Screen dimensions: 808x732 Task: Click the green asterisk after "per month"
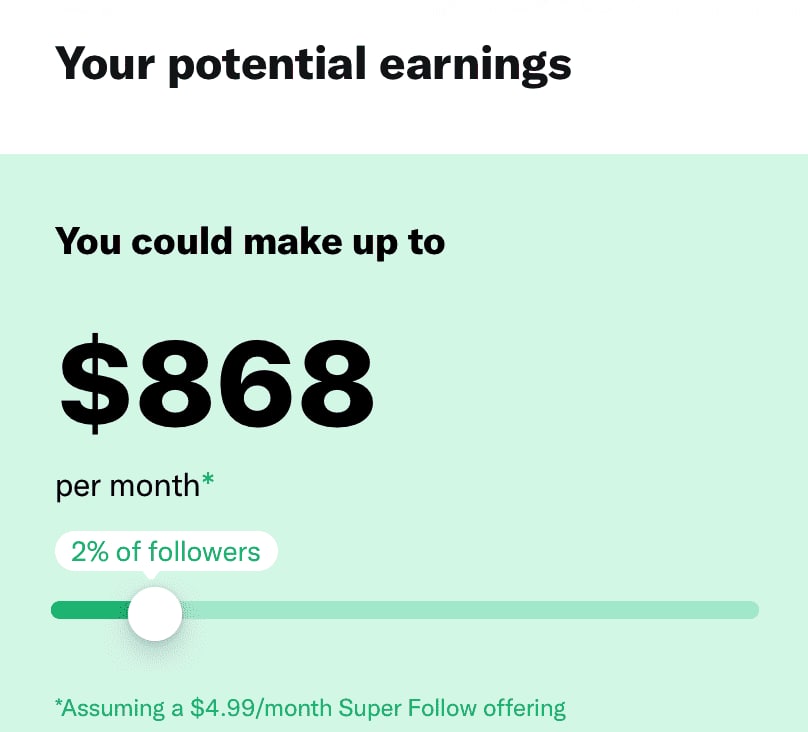[x=208, y=481]
